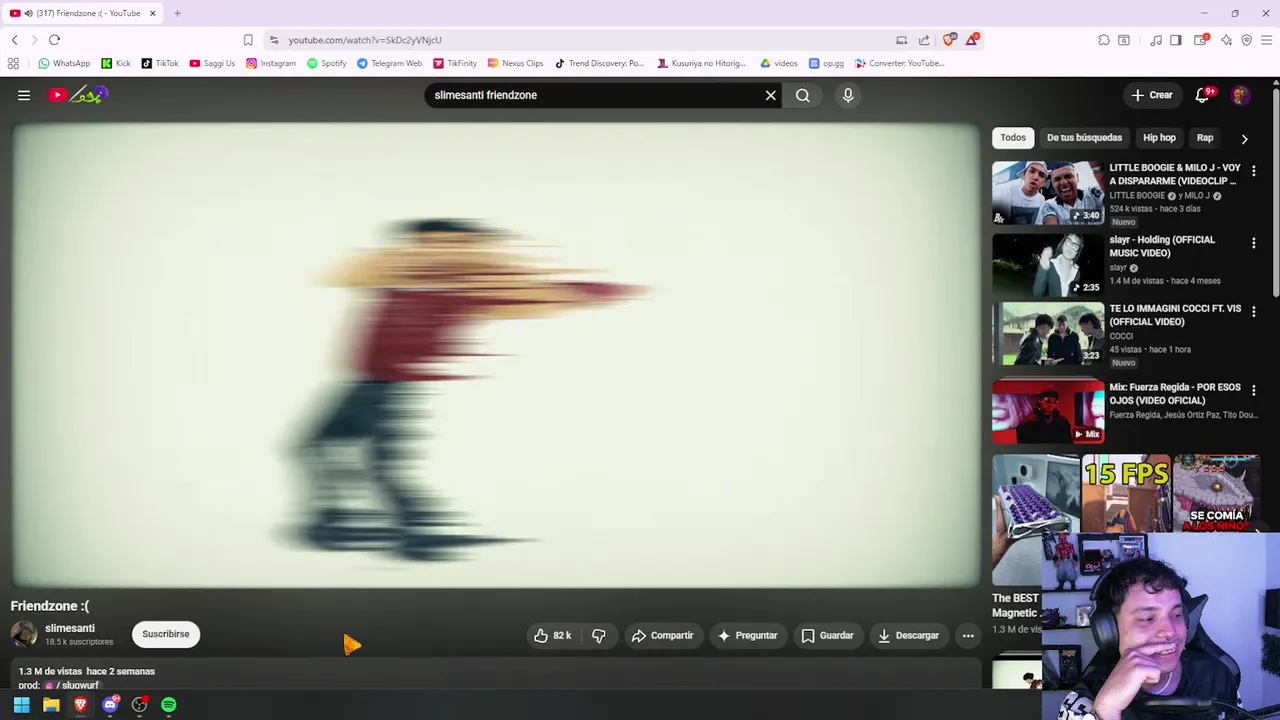Viewport: 1280px width, 720px height.
Task: Open the account avatar menu
Action: (1240, 95)
